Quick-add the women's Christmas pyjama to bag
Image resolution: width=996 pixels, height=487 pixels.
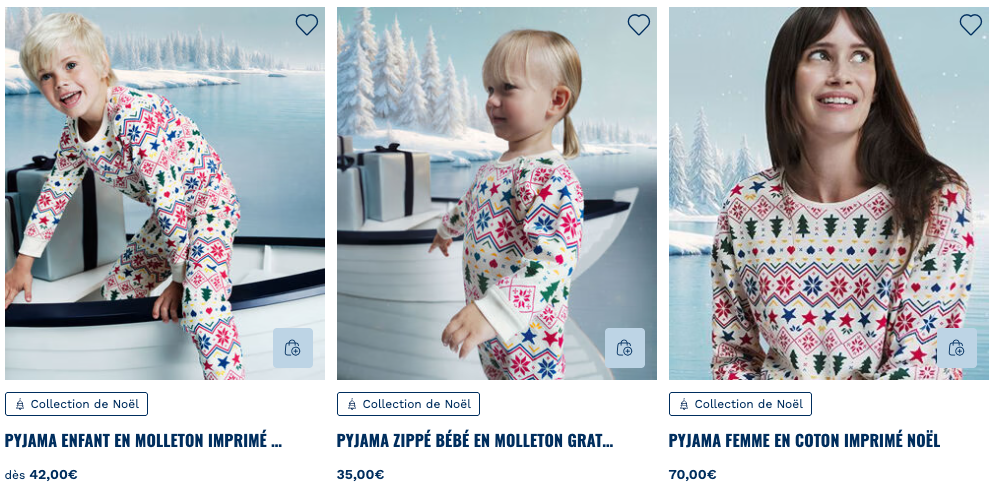click(x=957, y=348)
